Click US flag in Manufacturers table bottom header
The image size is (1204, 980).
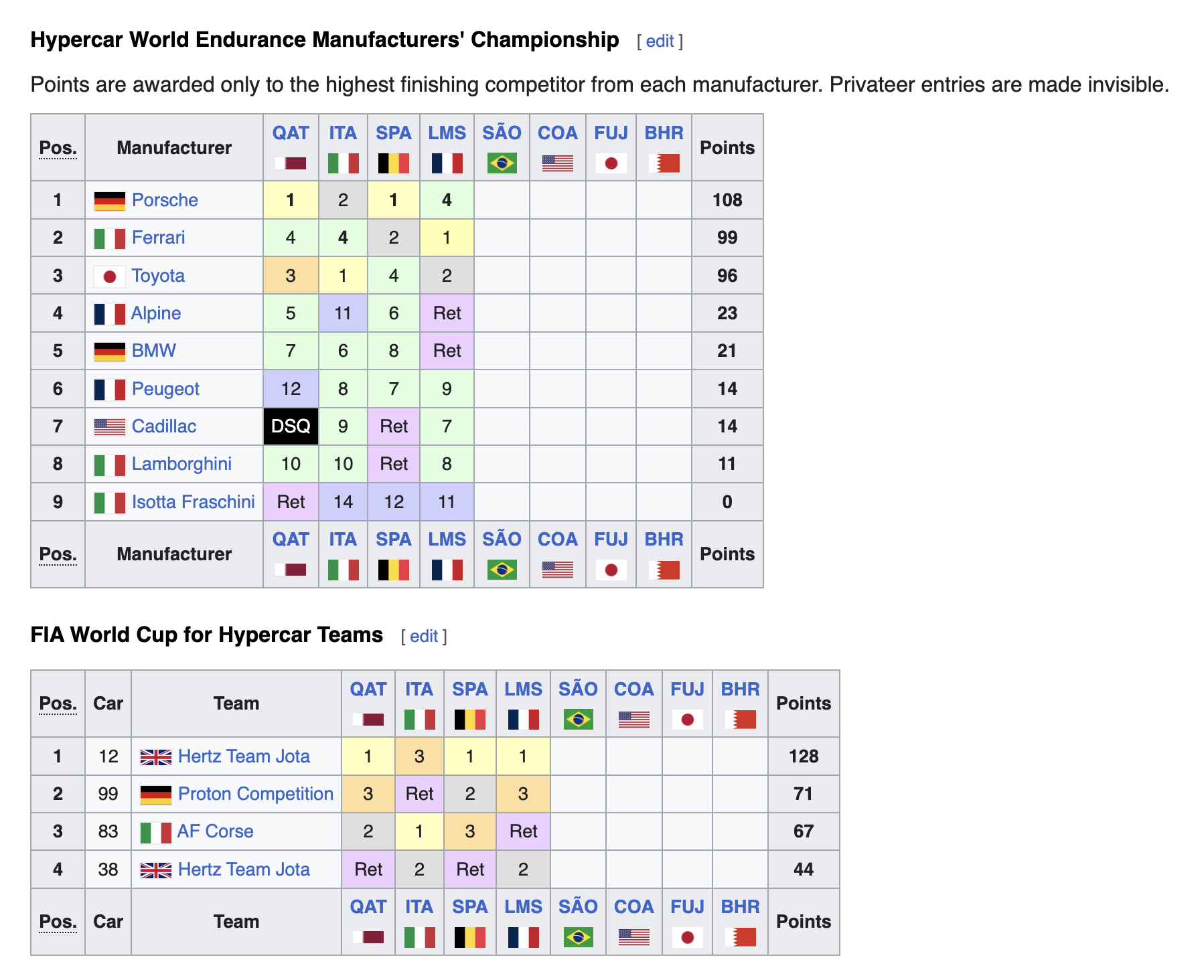[x=557, y=570]
